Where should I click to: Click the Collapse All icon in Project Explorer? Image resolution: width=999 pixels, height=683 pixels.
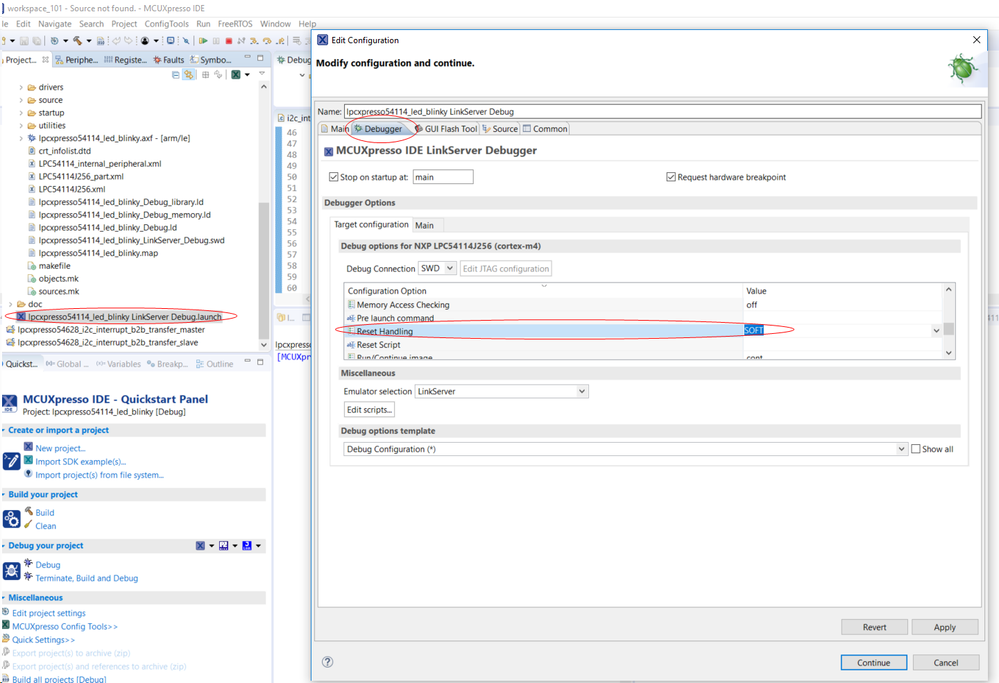click(176, 75)
